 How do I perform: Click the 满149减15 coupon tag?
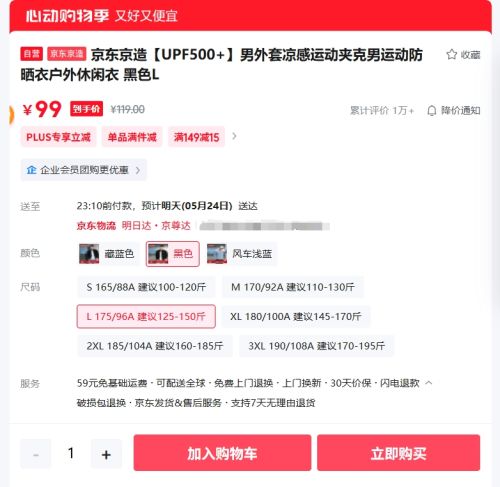tap(196, 137)
